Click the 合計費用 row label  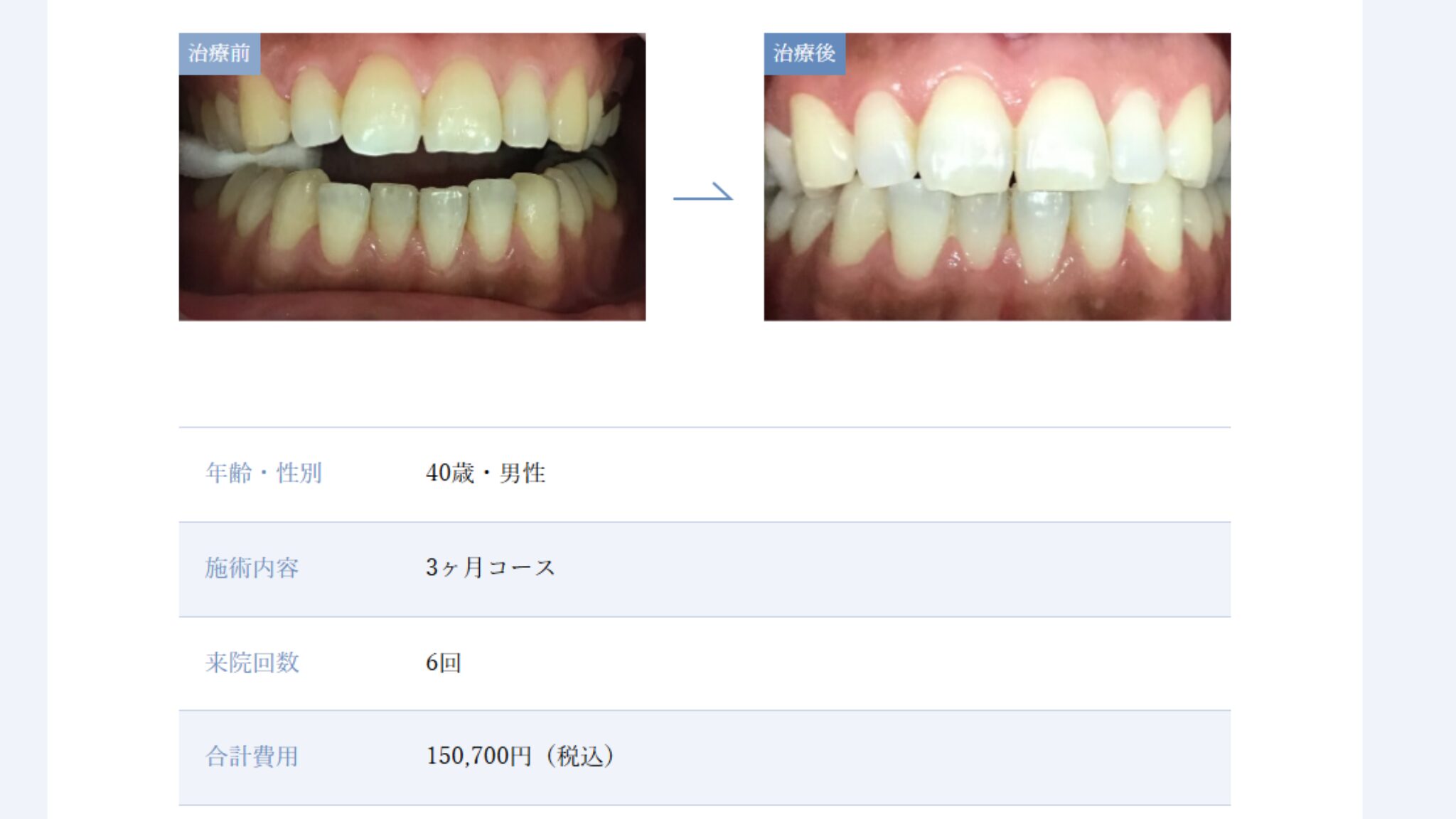pyautogui.click(x=252, y=756)
